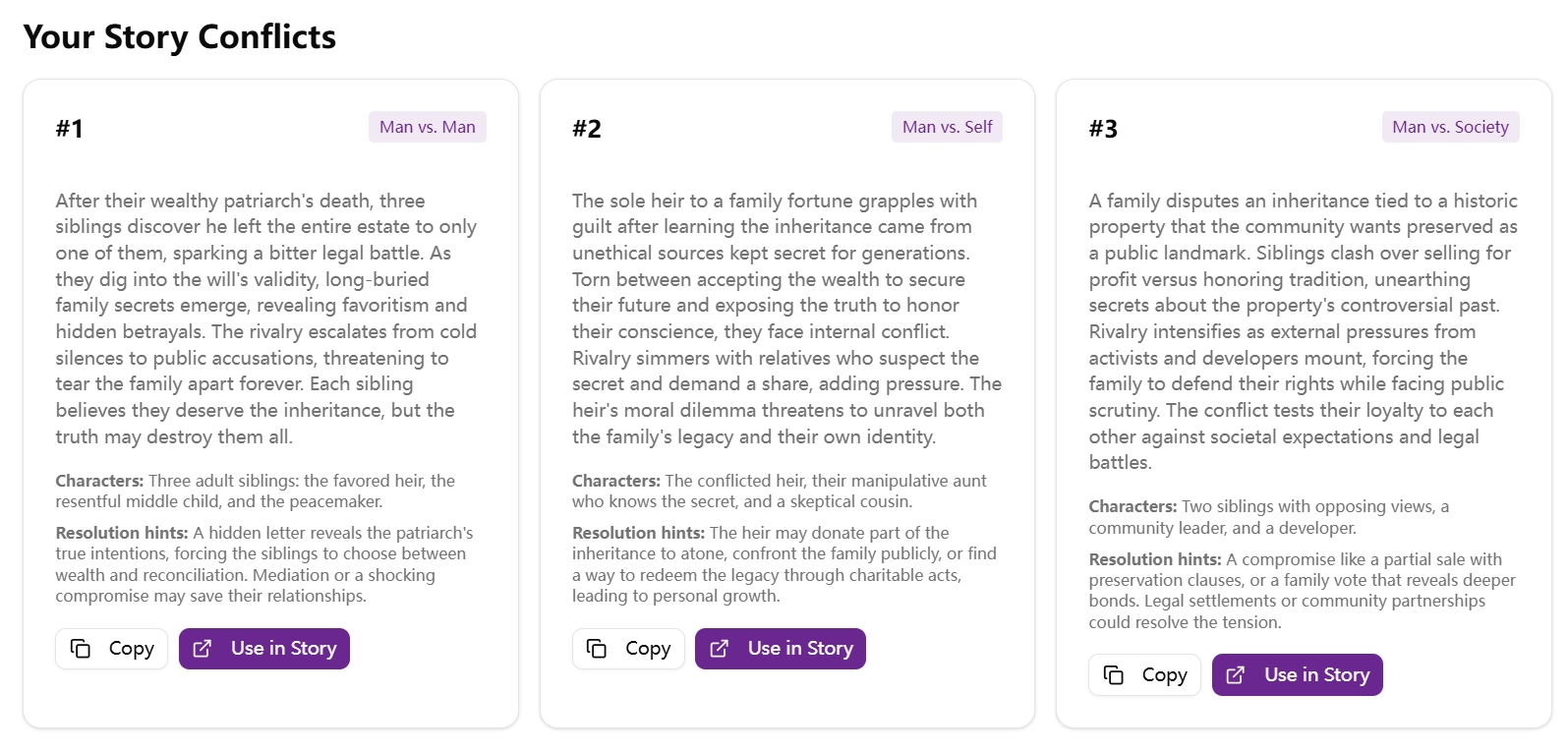Screen dimensions: 1568x752
Task: Use conflict #2 in your story
Action: point(780,649)
